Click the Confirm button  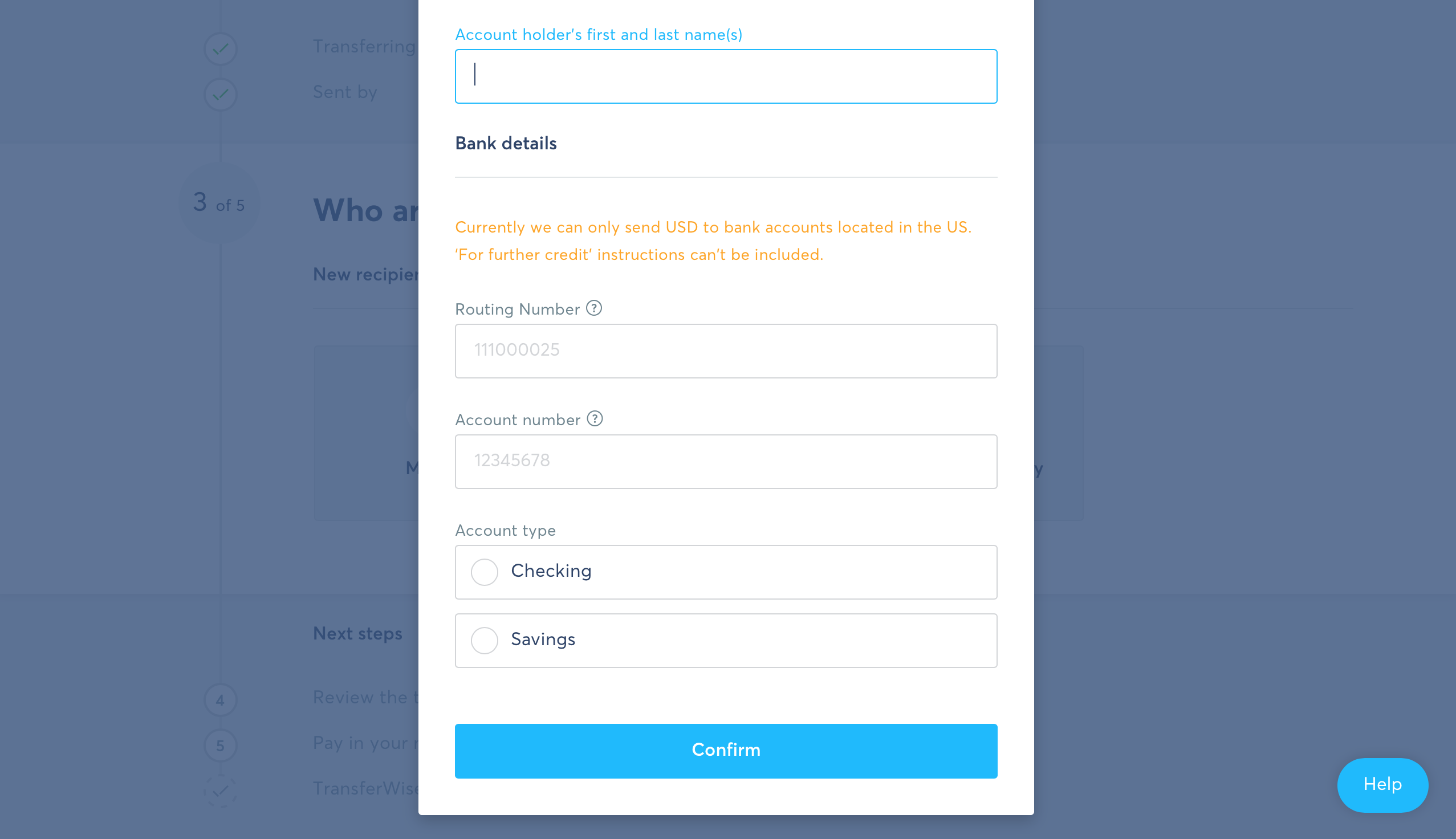point(726,751)
